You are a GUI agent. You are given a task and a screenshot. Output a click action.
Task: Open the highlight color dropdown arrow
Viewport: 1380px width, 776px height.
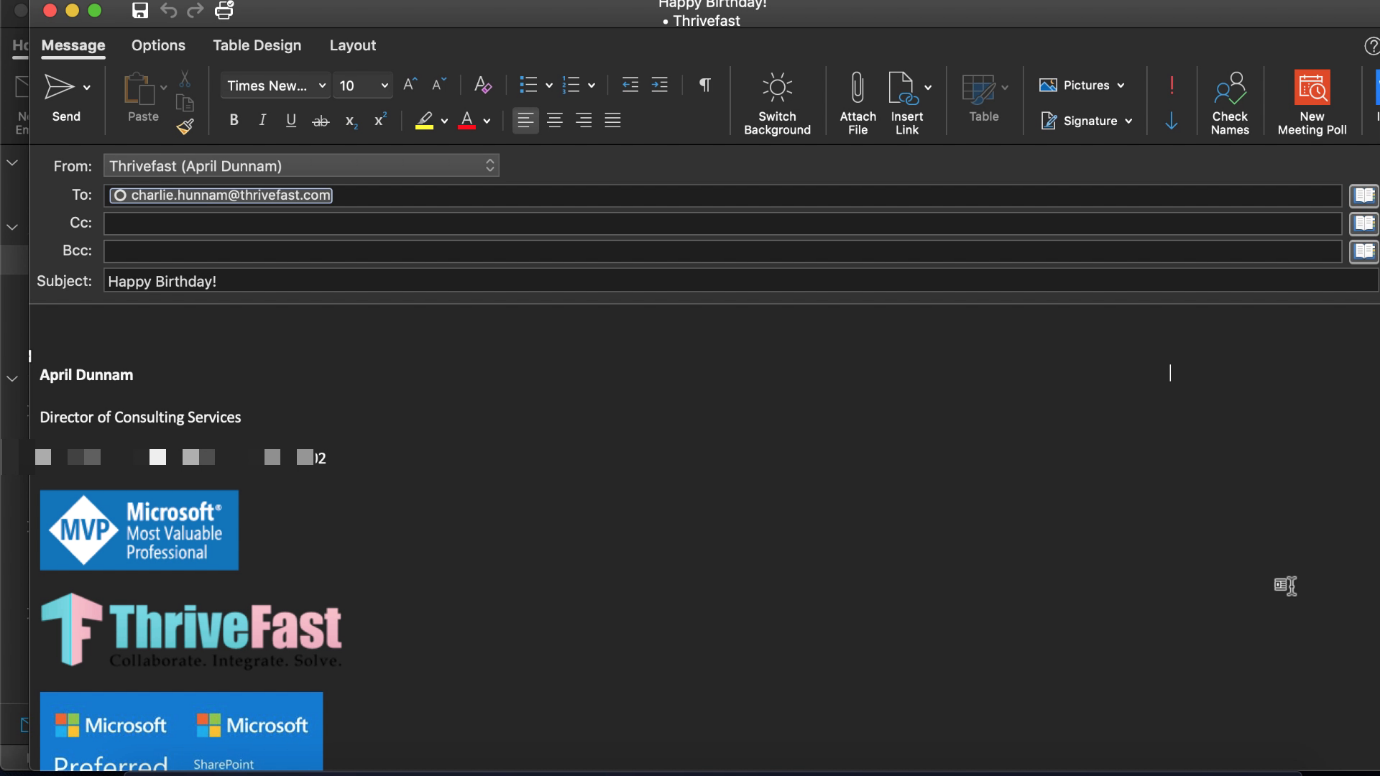(x=445, y=122)
